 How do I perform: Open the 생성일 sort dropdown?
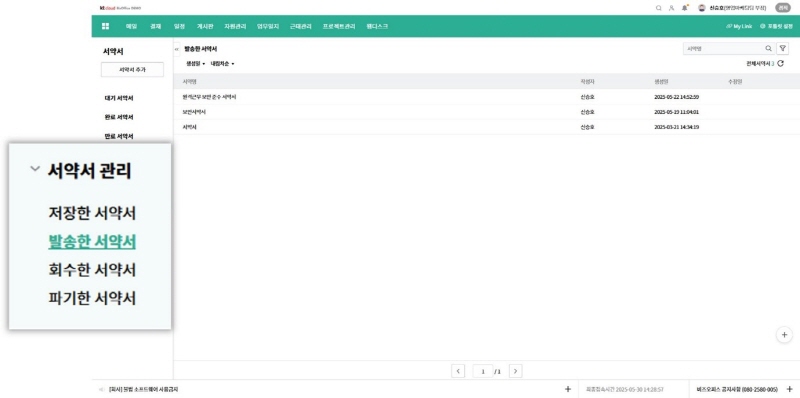click(195, 64)
